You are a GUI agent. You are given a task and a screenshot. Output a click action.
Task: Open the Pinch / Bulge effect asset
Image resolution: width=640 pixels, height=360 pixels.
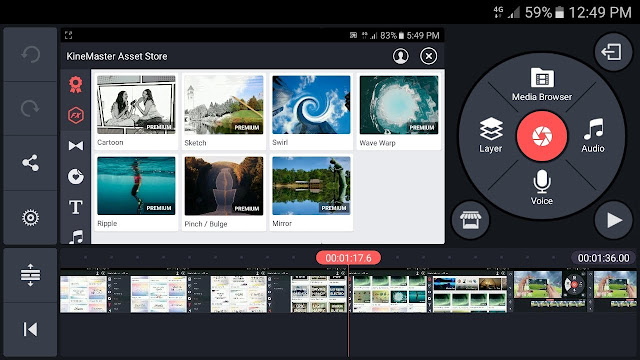pyautogui.click(x=224, y=192)
